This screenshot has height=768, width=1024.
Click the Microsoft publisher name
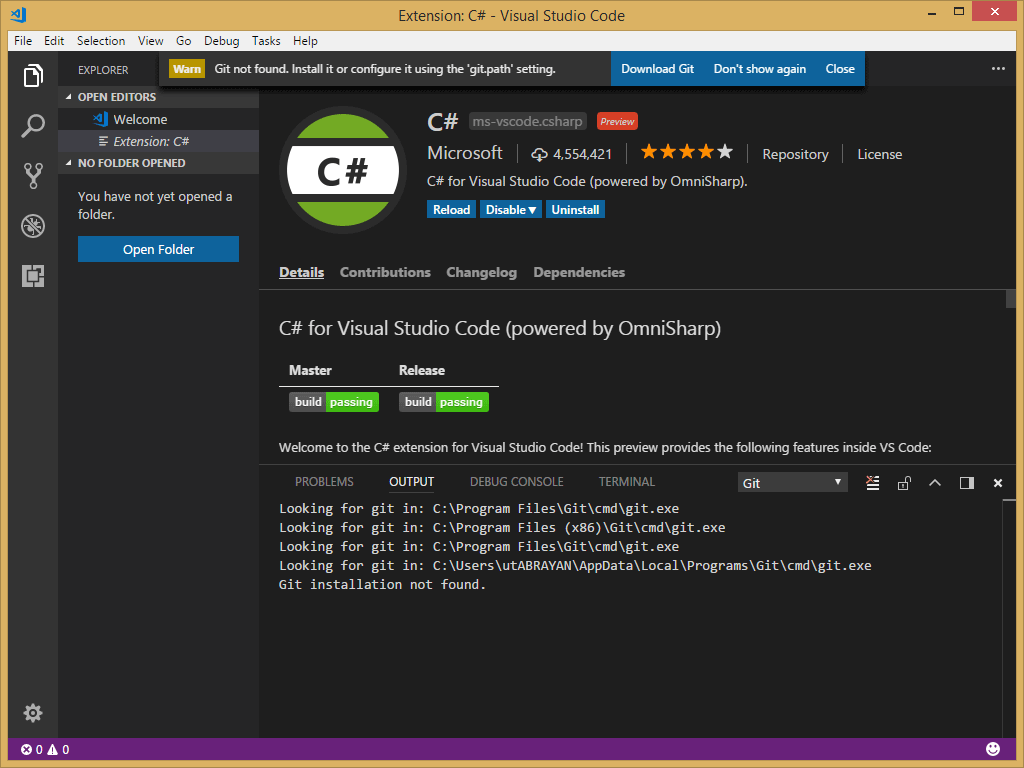[x=464, y=153]
